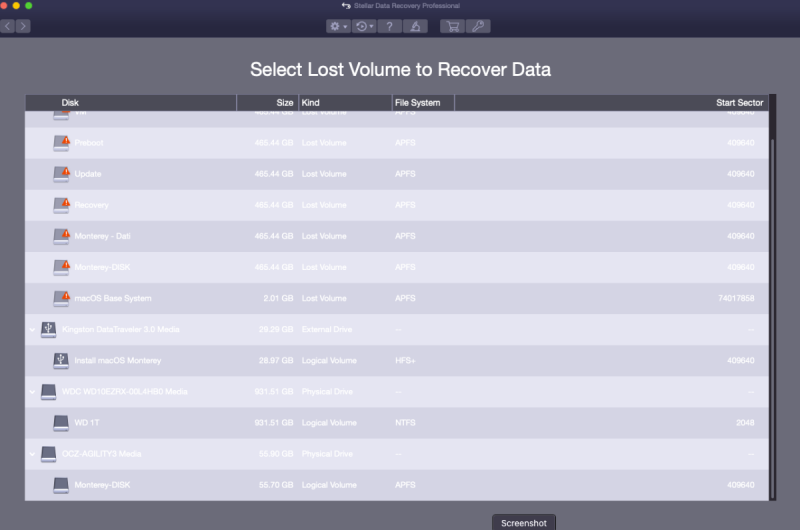800x530 pixels.
Task: Click the macOS Base System drive icon
Action: pos(62,298)
